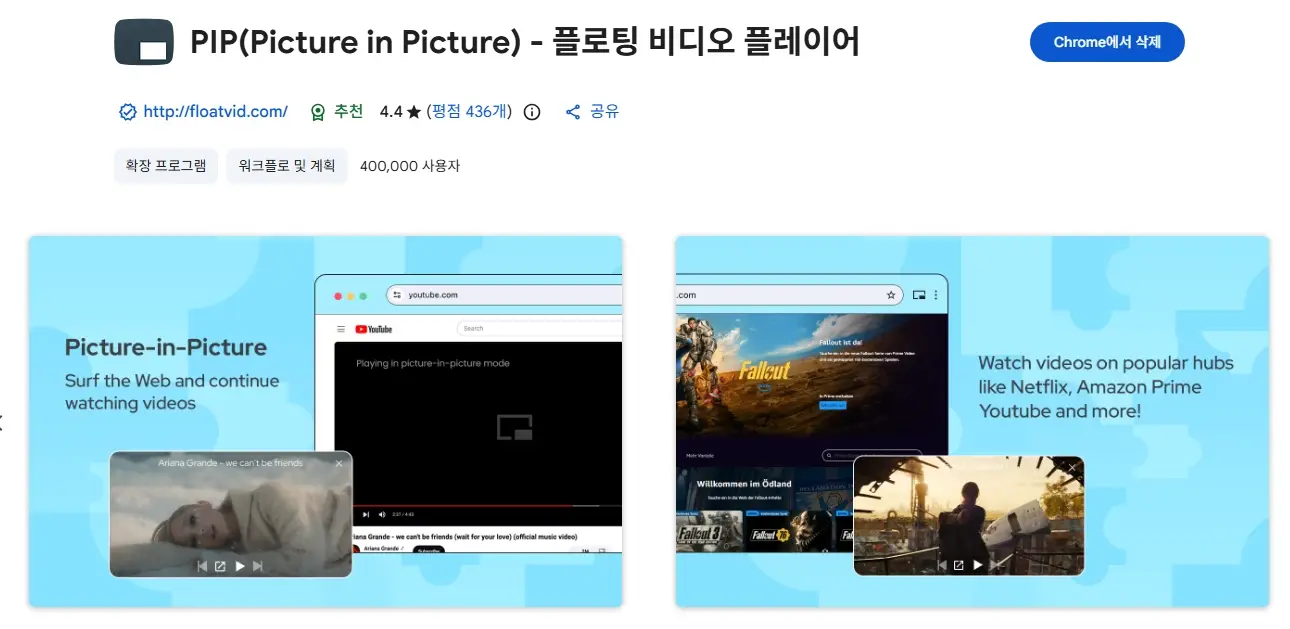Screen dimensions: 1290x629
Task: Click play on the Fallout floating video
Action: [x=978, y=565]
